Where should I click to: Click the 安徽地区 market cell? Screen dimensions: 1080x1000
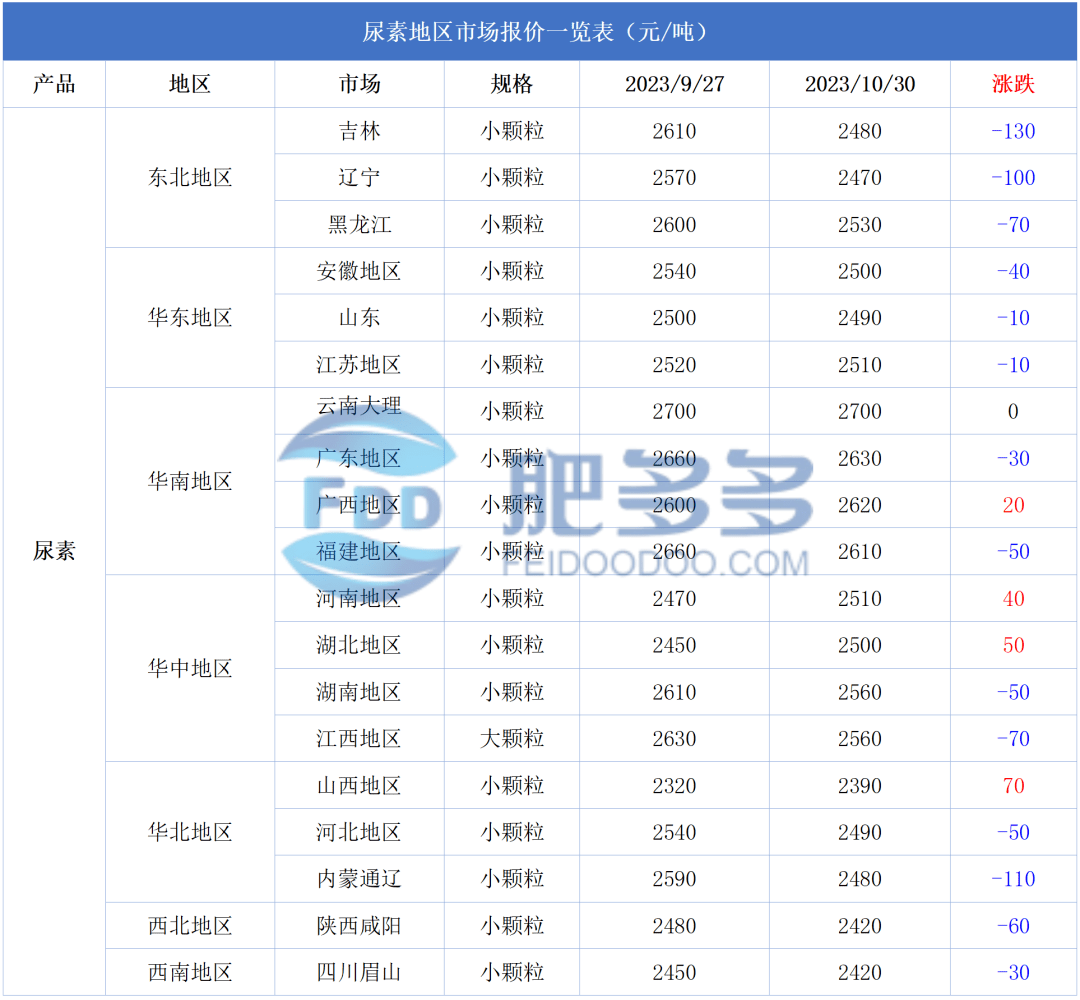point(359,271)
